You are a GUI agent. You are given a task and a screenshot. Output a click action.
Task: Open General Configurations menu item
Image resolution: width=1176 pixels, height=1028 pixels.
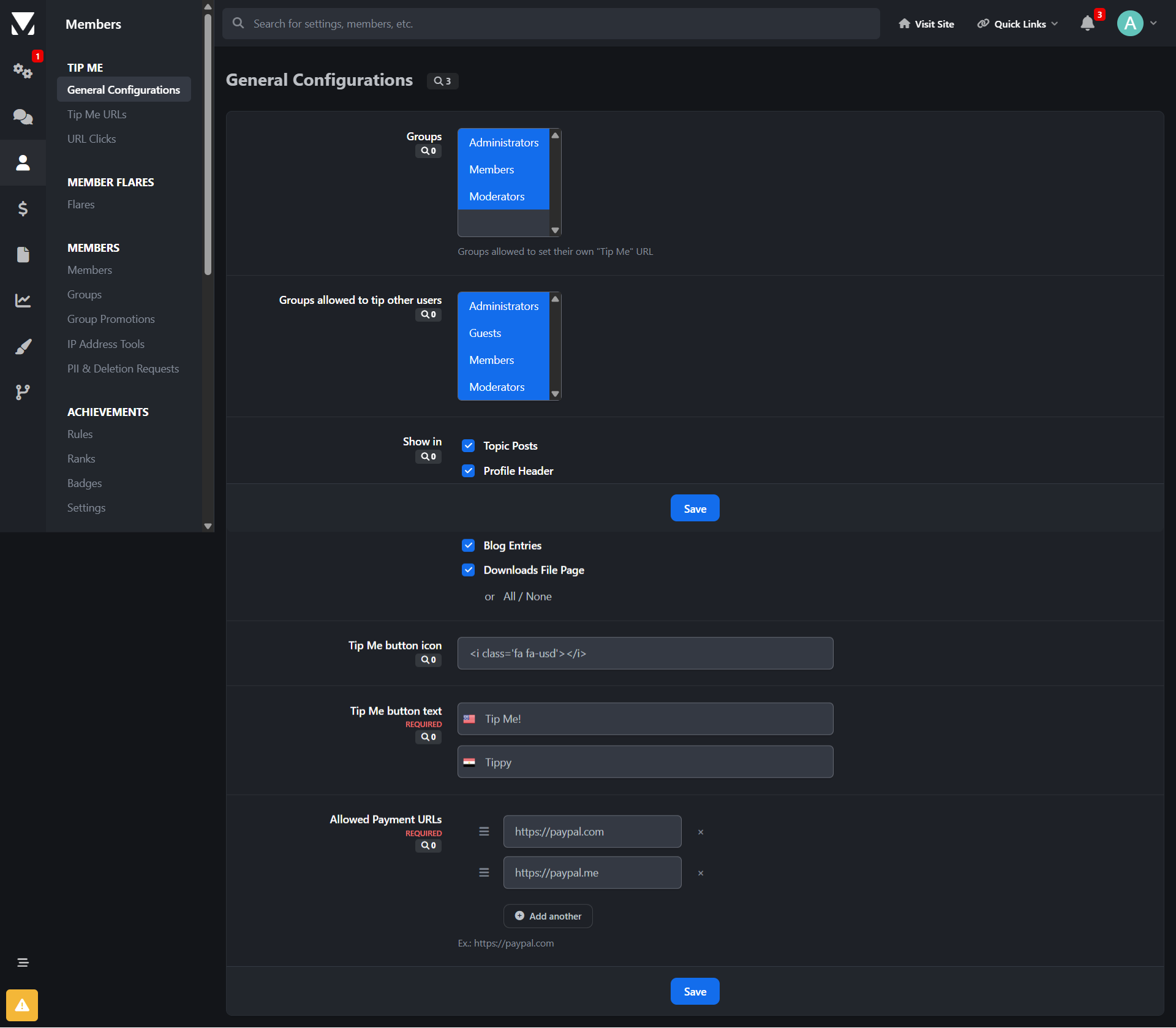pyautogui.click(x=124, y=89)
